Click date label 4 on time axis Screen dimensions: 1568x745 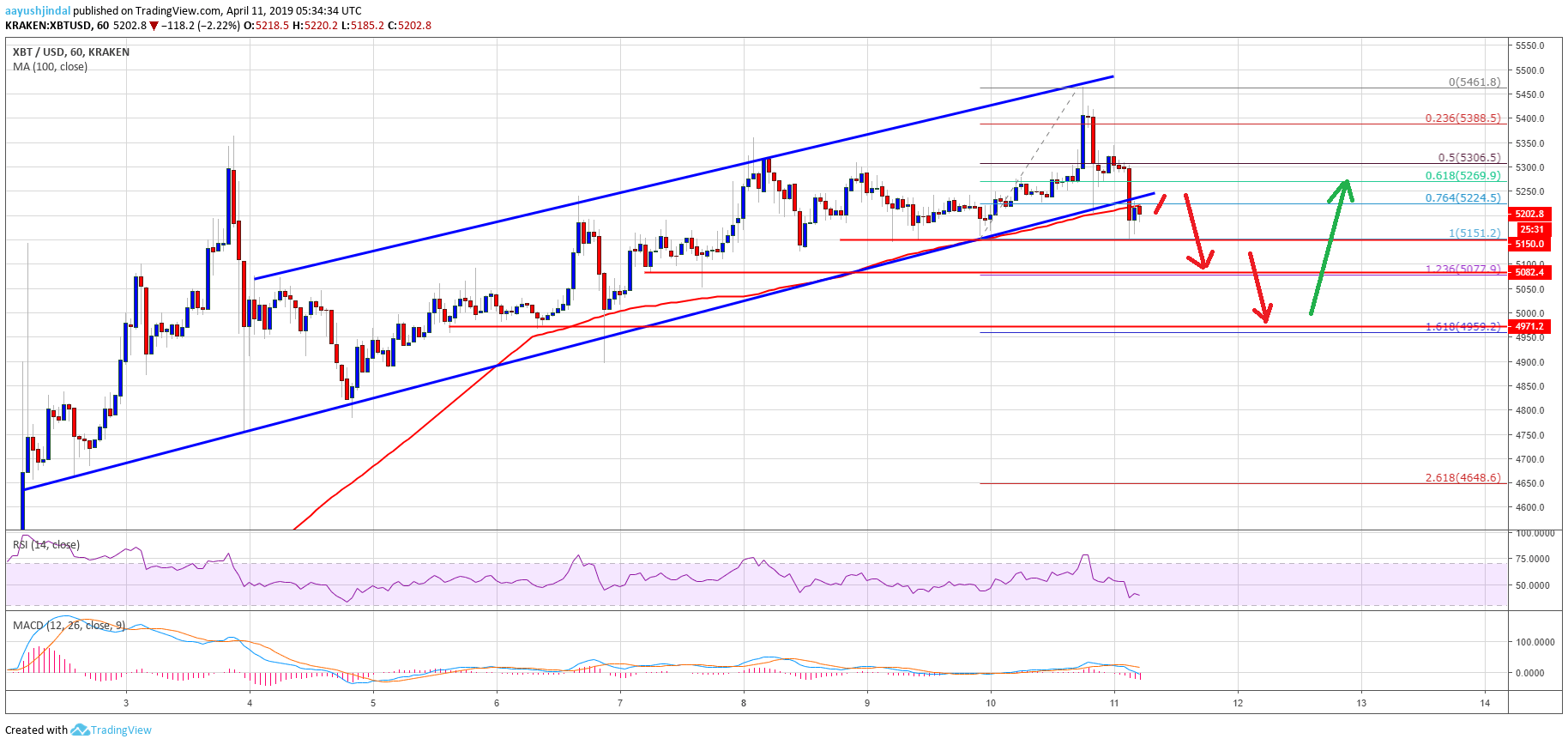click(x=250, y=703)
